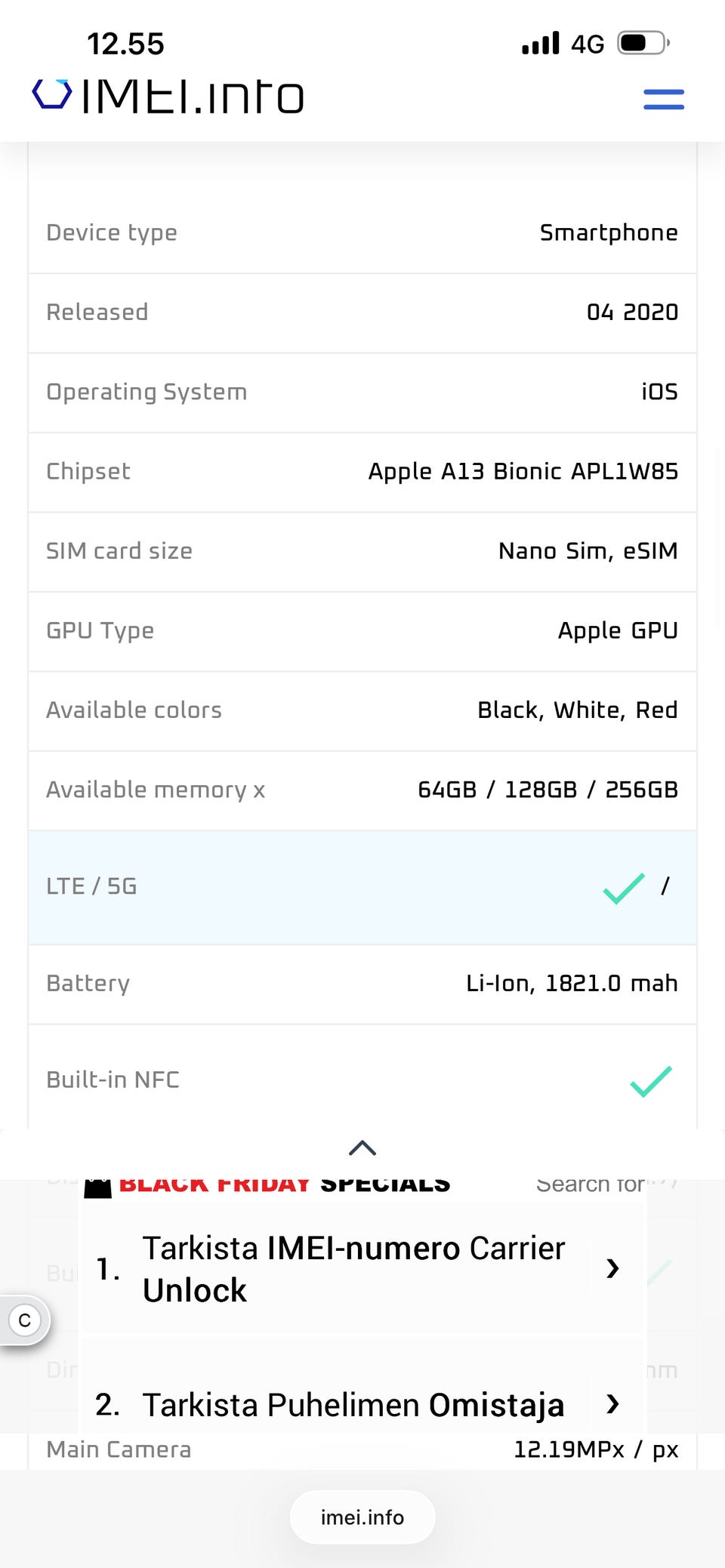The height and width of the screenshot is (1568, 725).
Task: Tap the imei.info address pill
Action: click(362, 1517)
